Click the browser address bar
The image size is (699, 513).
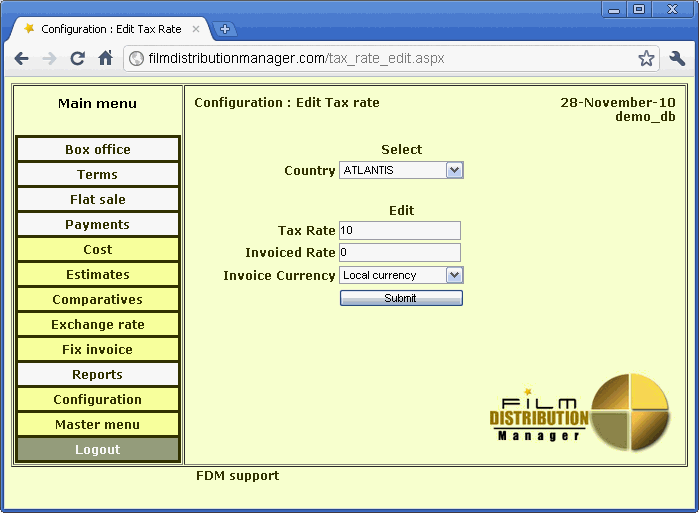[380, 58]
